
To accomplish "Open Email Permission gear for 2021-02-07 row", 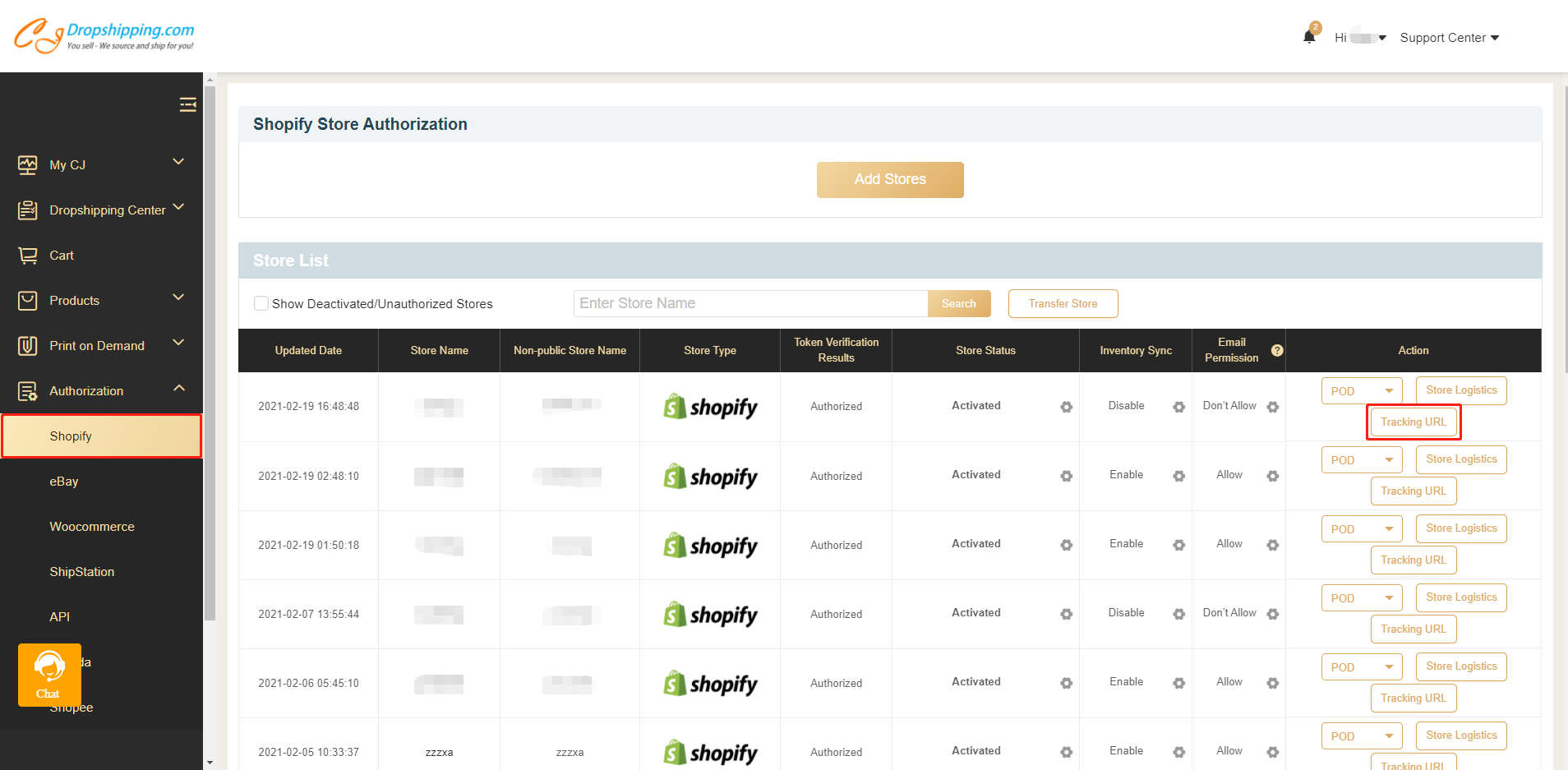I will [1273, 614].
